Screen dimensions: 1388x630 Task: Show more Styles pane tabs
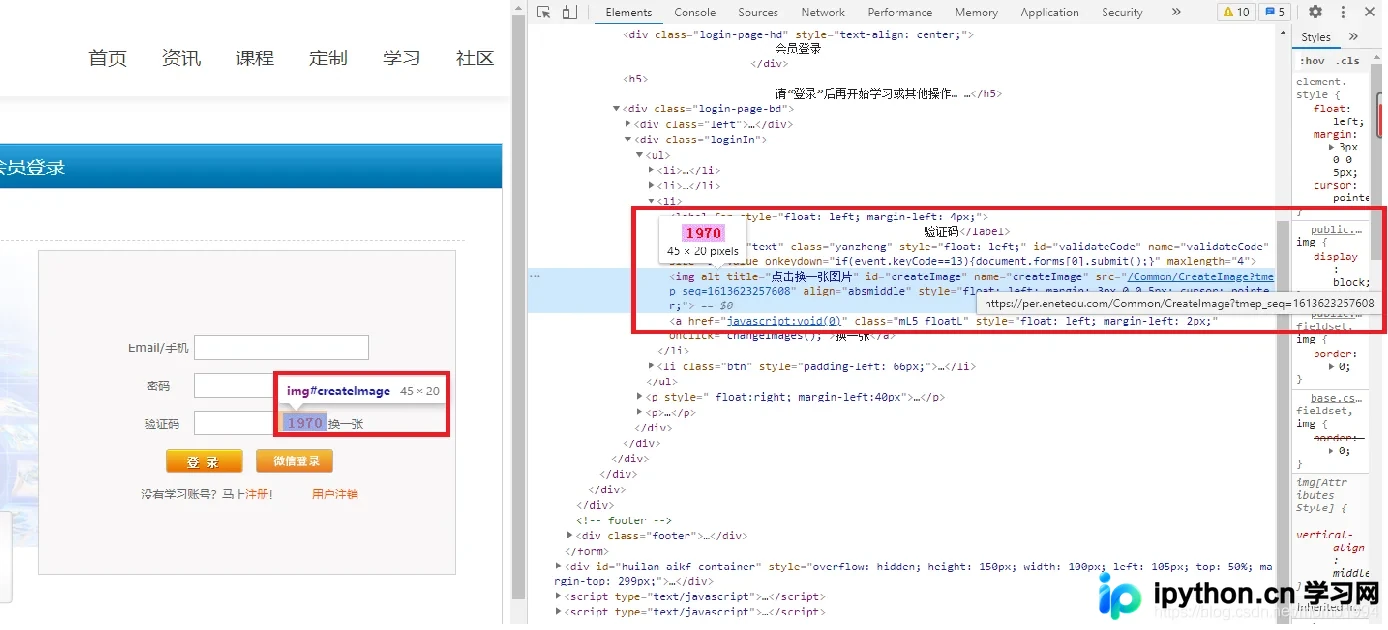pos(1353,37)
